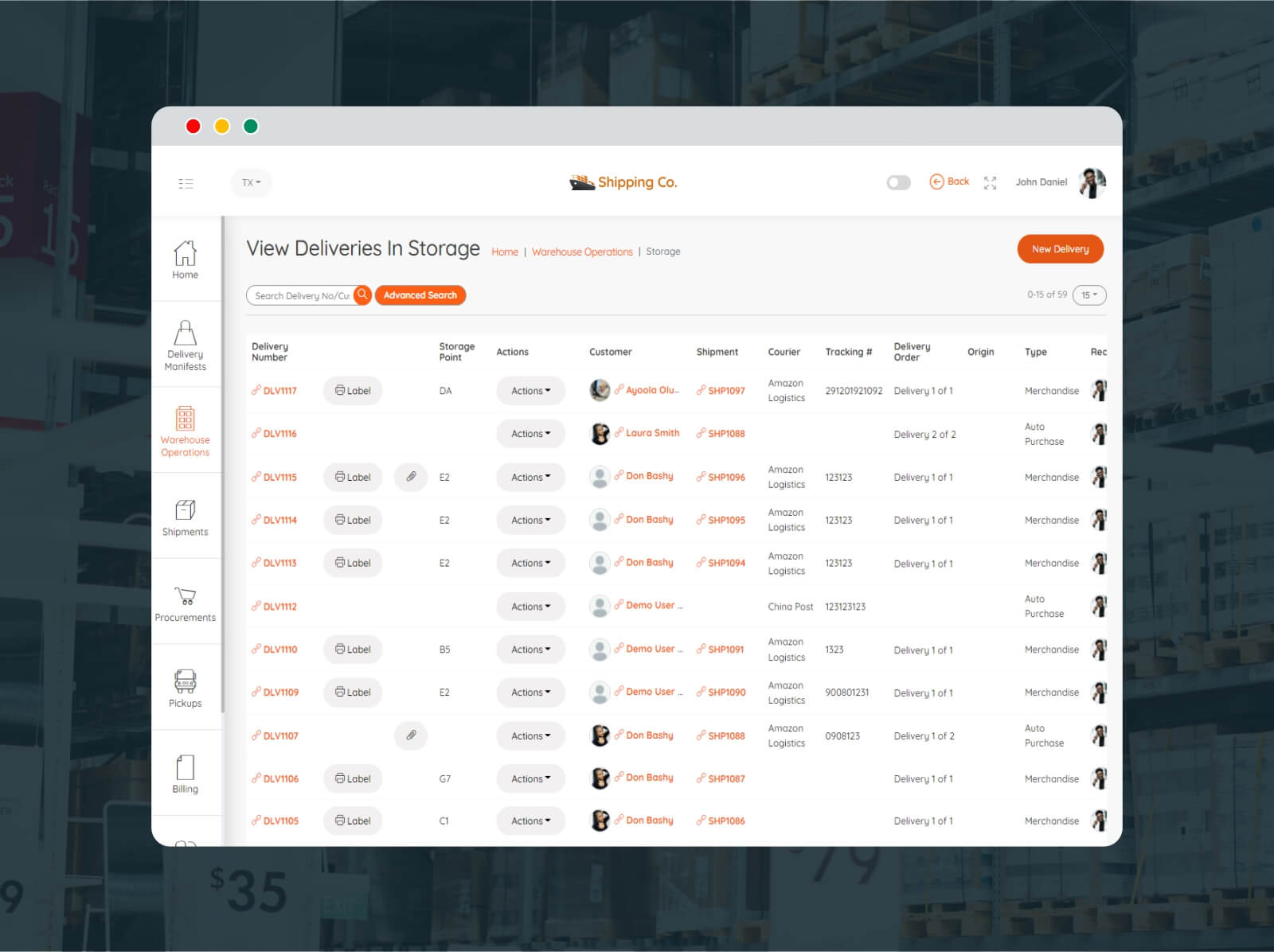Open Advanced Search
Viewport: 1274px width, 952px height.
pyautogui.click(x=420, y=295)
